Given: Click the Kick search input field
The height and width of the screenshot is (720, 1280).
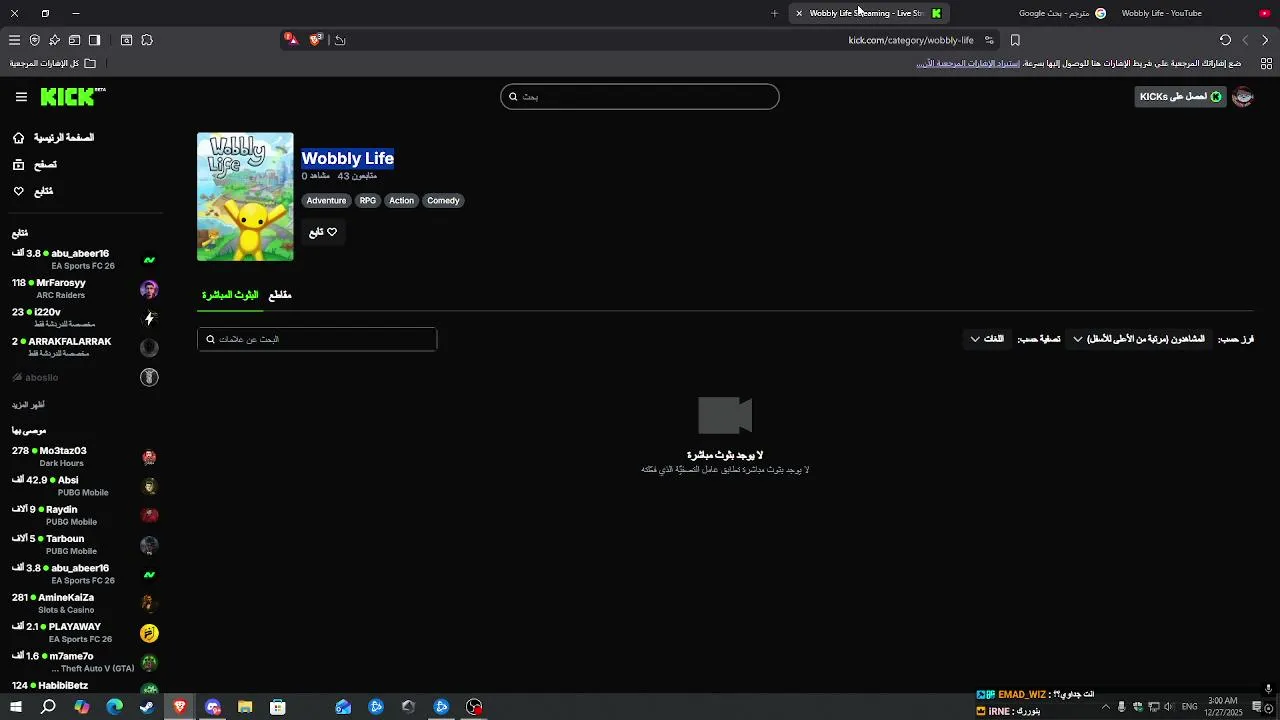Looking at the screenshot, I should (x=640, y=97).
